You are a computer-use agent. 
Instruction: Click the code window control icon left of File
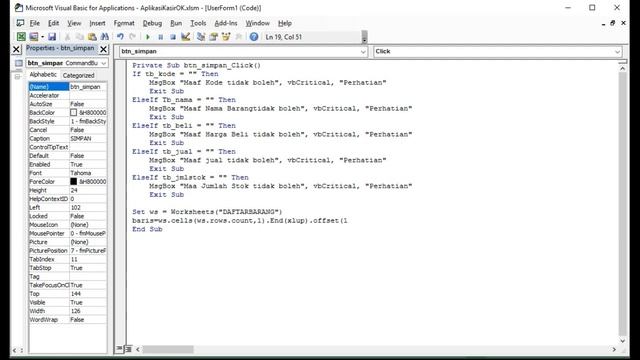(20, 23)
